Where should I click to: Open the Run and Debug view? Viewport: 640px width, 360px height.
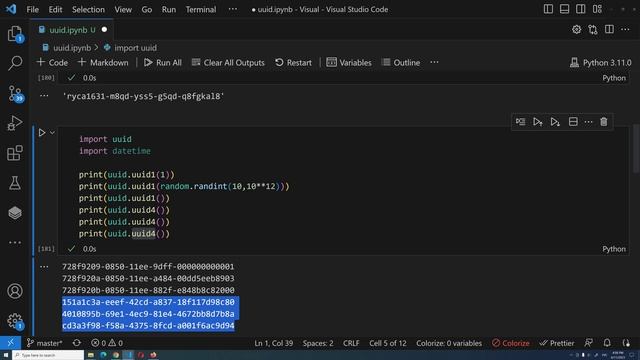(x=15, y=123)
